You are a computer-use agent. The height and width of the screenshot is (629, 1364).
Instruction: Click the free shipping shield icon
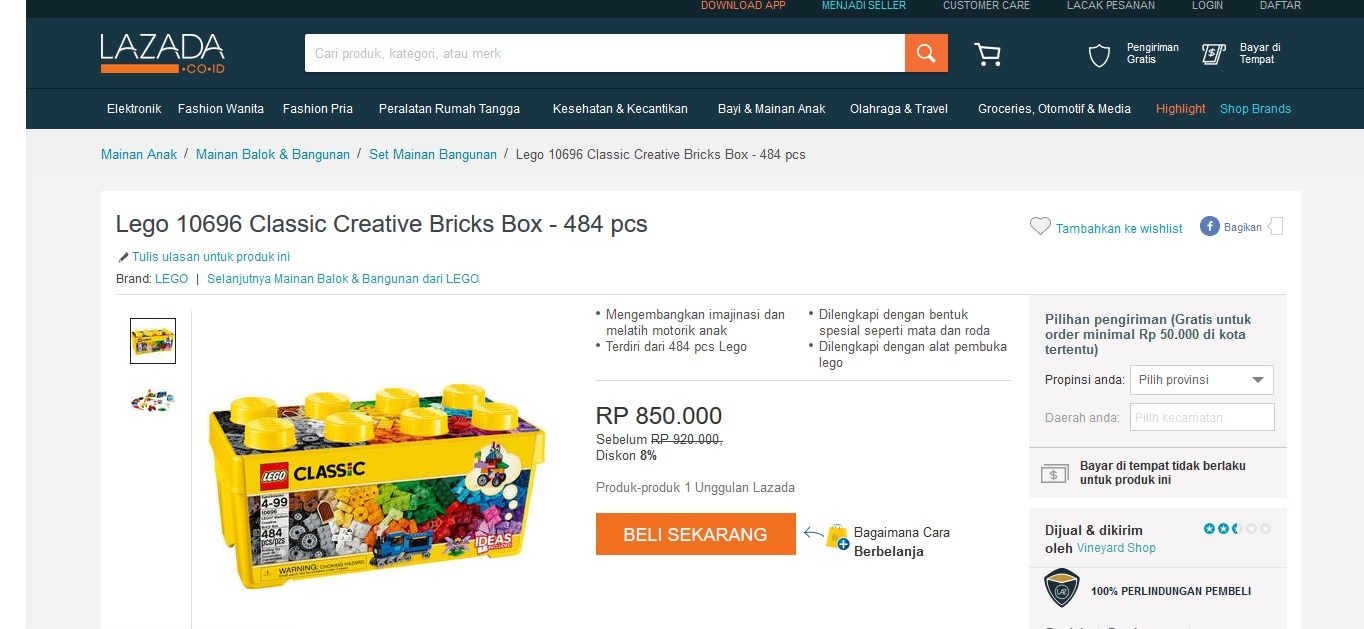tap(1099, 55)
